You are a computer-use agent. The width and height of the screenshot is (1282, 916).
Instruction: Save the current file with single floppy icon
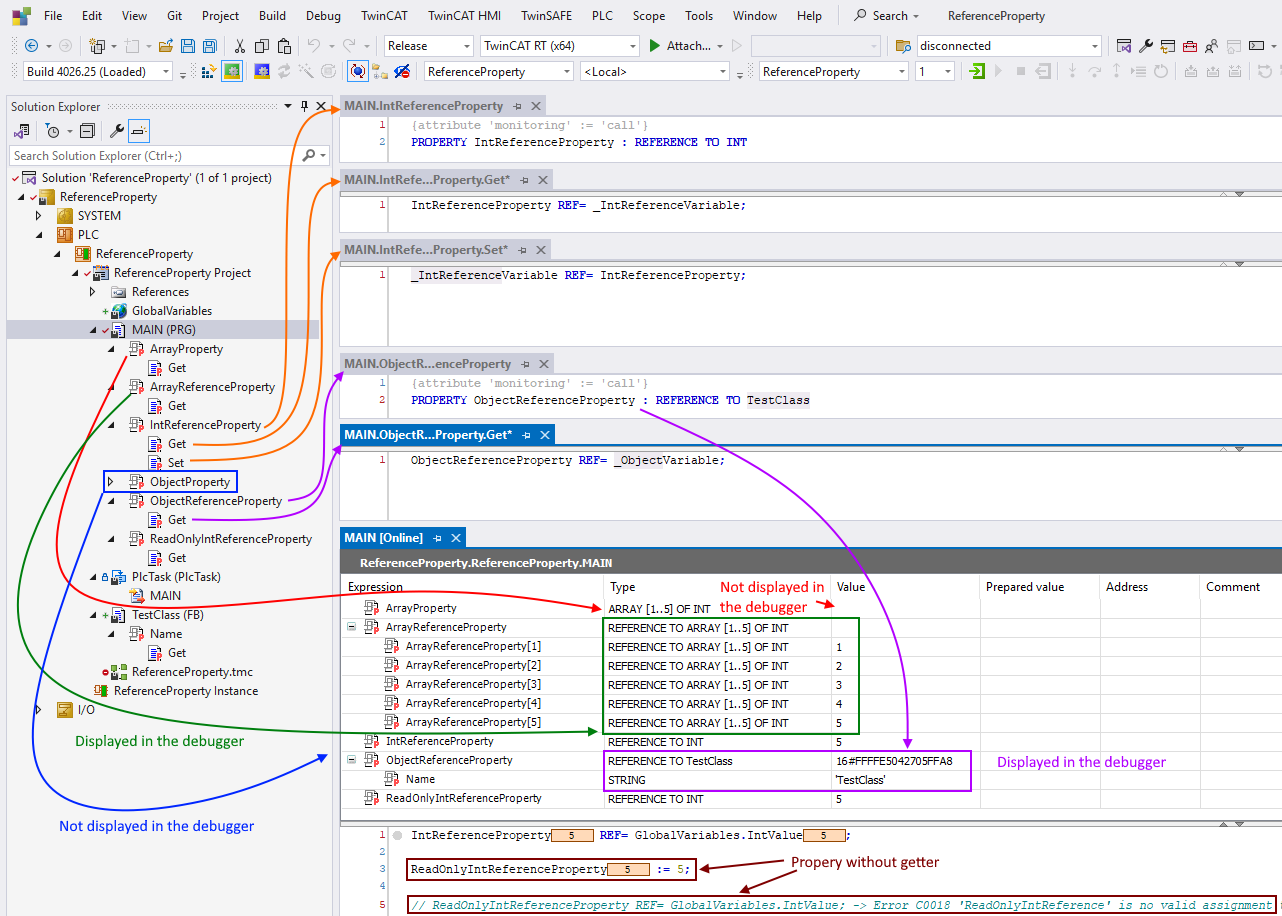188,46
